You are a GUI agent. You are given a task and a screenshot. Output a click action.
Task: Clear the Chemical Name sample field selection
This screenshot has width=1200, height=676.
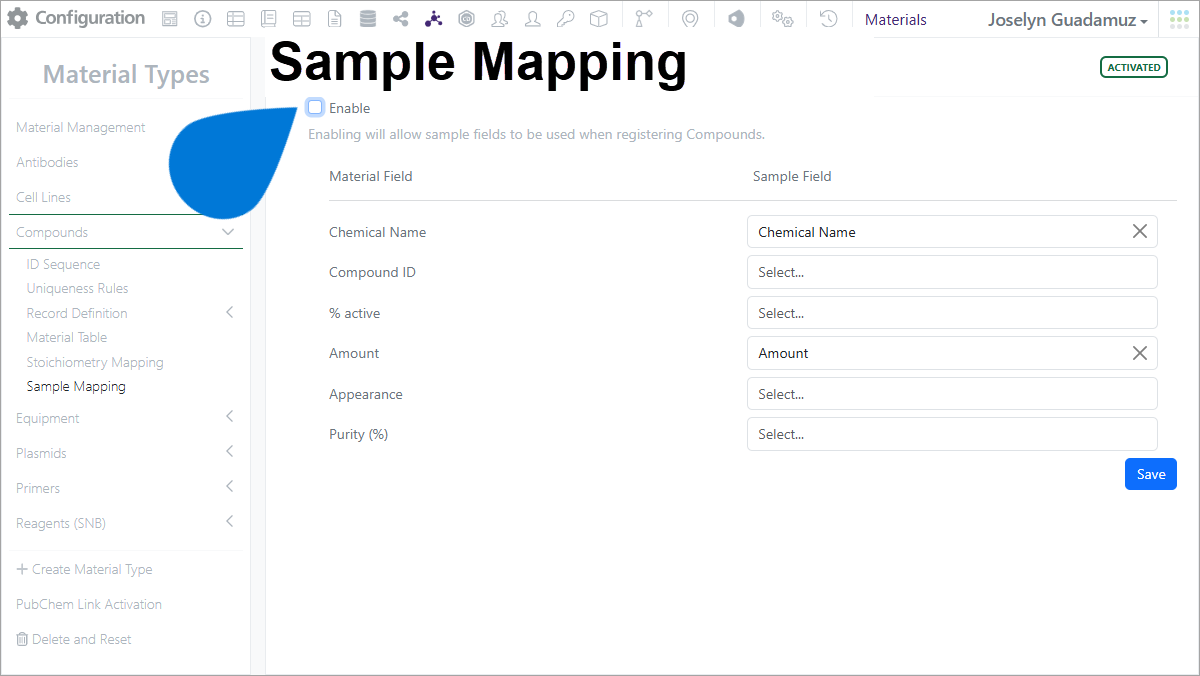(x=1139, y=231)
